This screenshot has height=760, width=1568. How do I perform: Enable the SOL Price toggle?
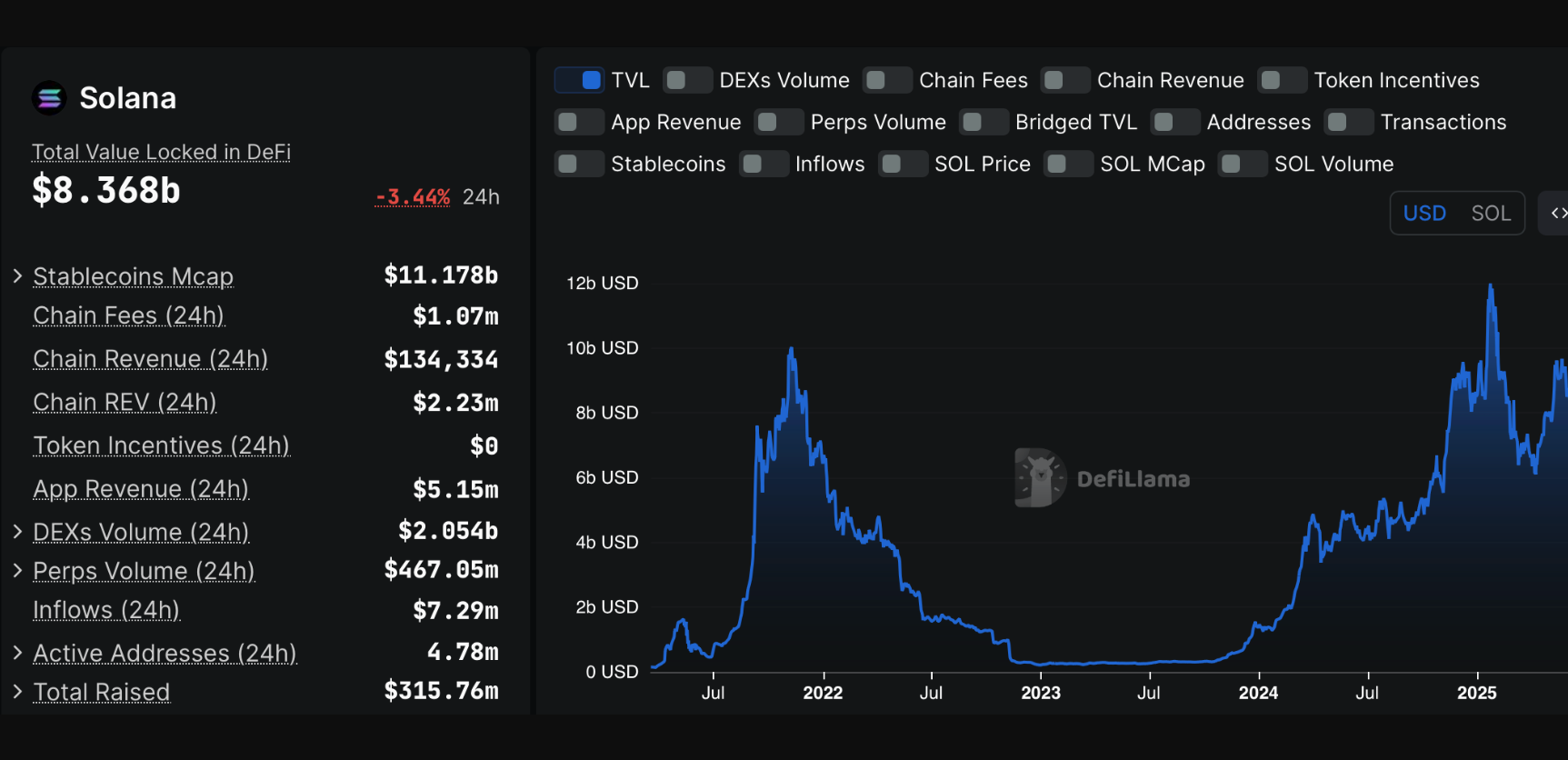pyautogui.click(x=903, y=164)
